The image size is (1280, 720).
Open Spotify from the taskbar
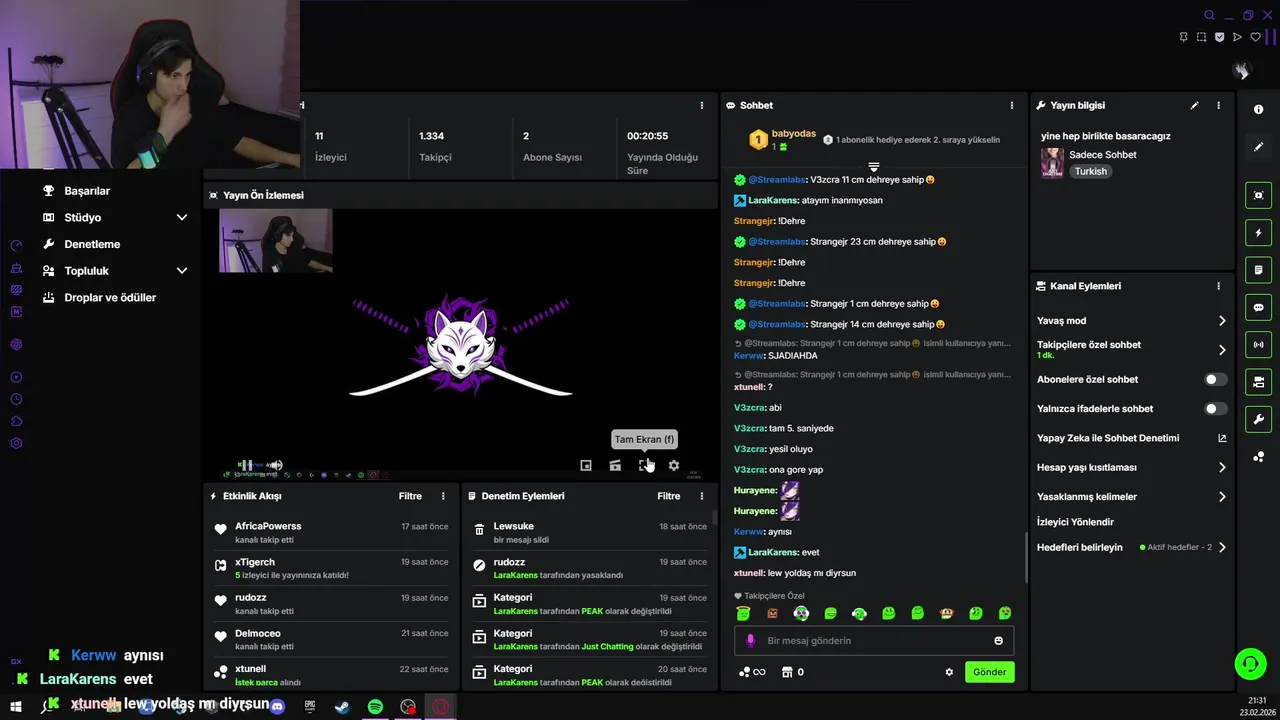point(375,707)
